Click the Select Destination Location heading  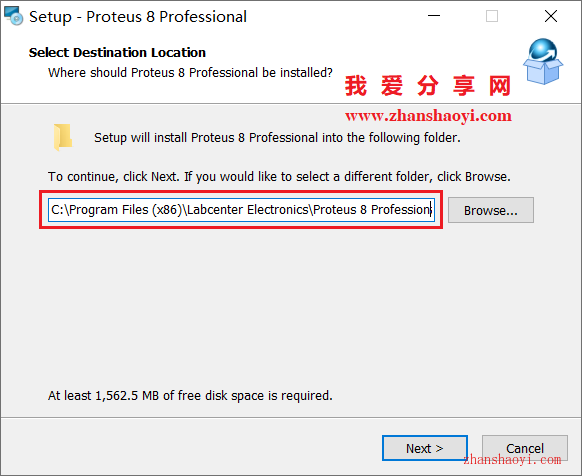tap(117, 53)
